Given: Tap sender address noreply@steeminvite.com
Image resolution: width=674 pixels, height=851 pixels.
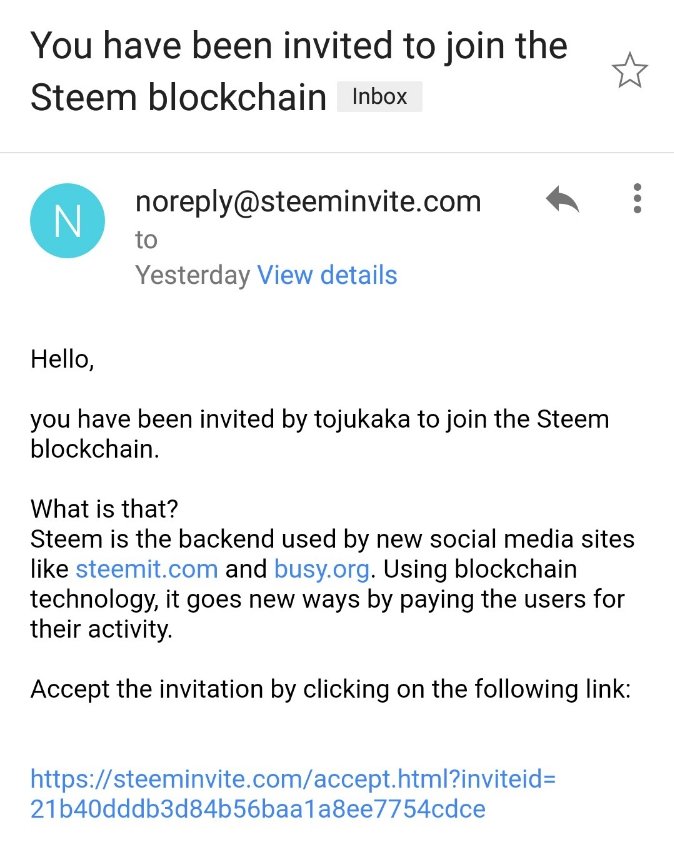Looking at the screenshot, I should (x=308, y=201).
